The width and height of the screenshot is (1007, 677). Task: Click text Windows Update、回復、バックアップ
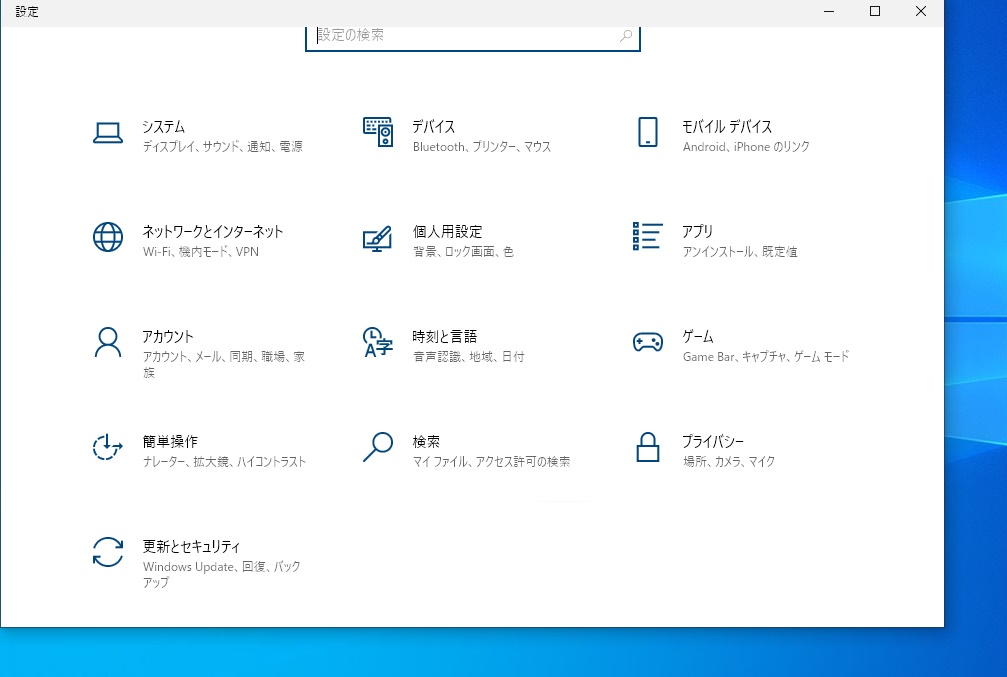(222, 574)
